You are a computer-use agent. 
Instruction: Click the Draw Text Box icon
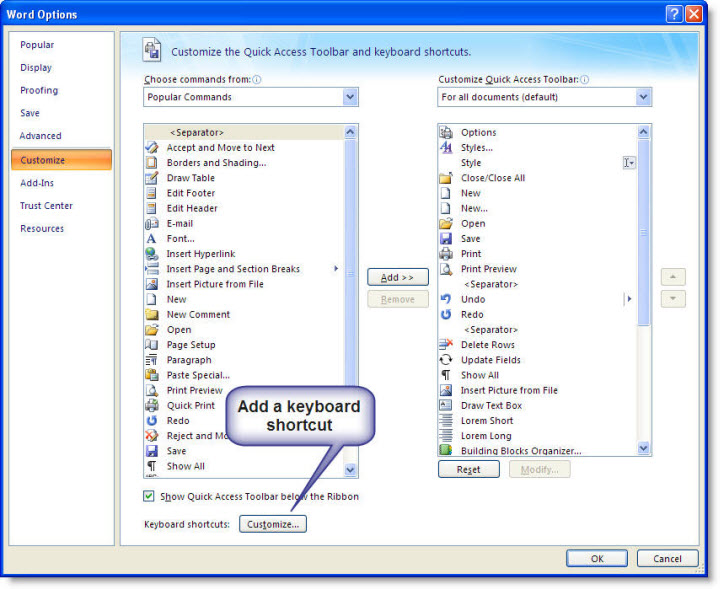point(446,405)
